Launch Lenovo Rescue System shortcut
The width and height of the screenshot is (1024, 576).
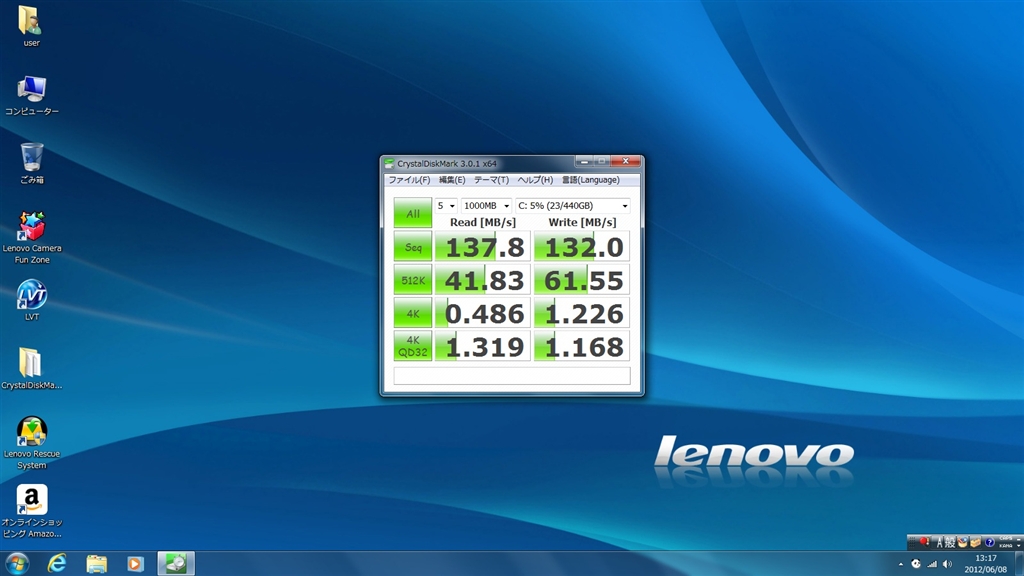click(31, 443)
